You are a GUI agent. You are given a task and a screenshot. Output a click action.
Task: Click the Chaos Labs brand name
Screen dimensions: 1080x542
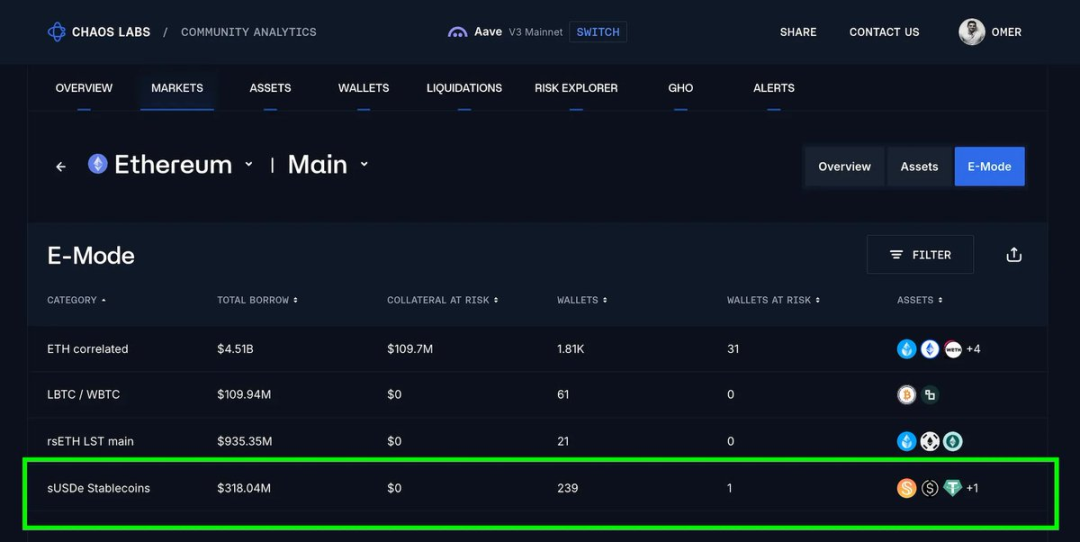[x=111, y=32]
